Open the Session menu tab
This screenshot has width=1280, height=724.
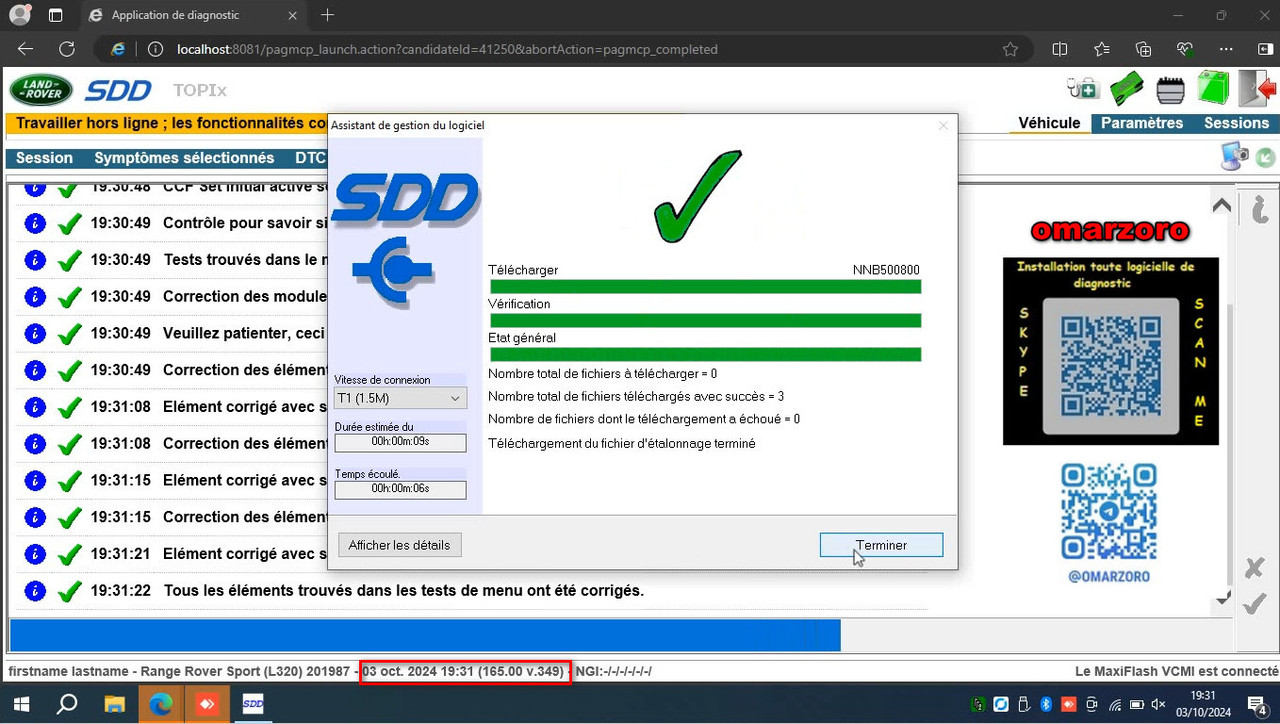tap(44, 158)
